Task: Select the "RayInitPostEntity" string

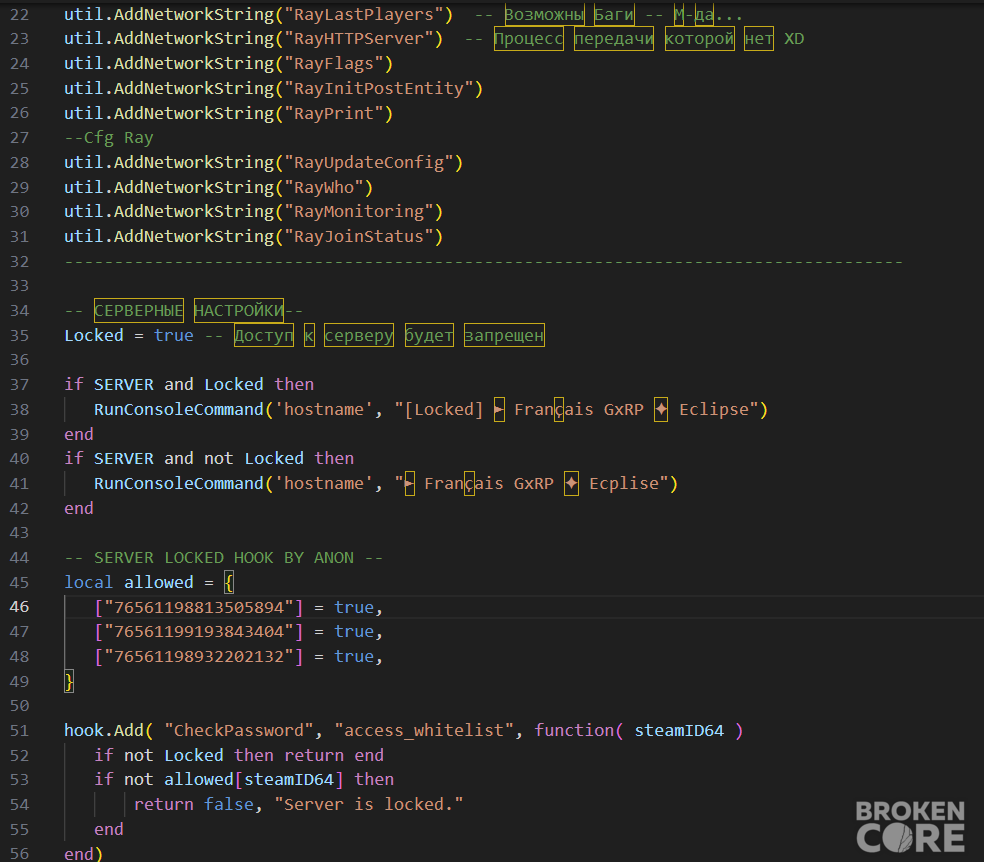Action: (379, 88)
